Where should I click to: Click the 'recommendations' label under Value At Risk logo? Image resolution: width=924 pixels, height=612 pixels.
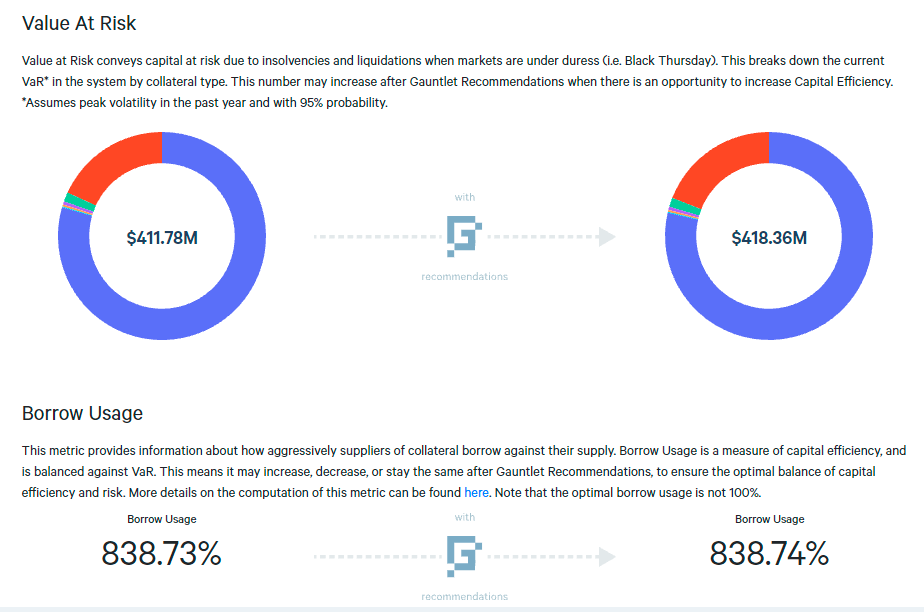464,277
